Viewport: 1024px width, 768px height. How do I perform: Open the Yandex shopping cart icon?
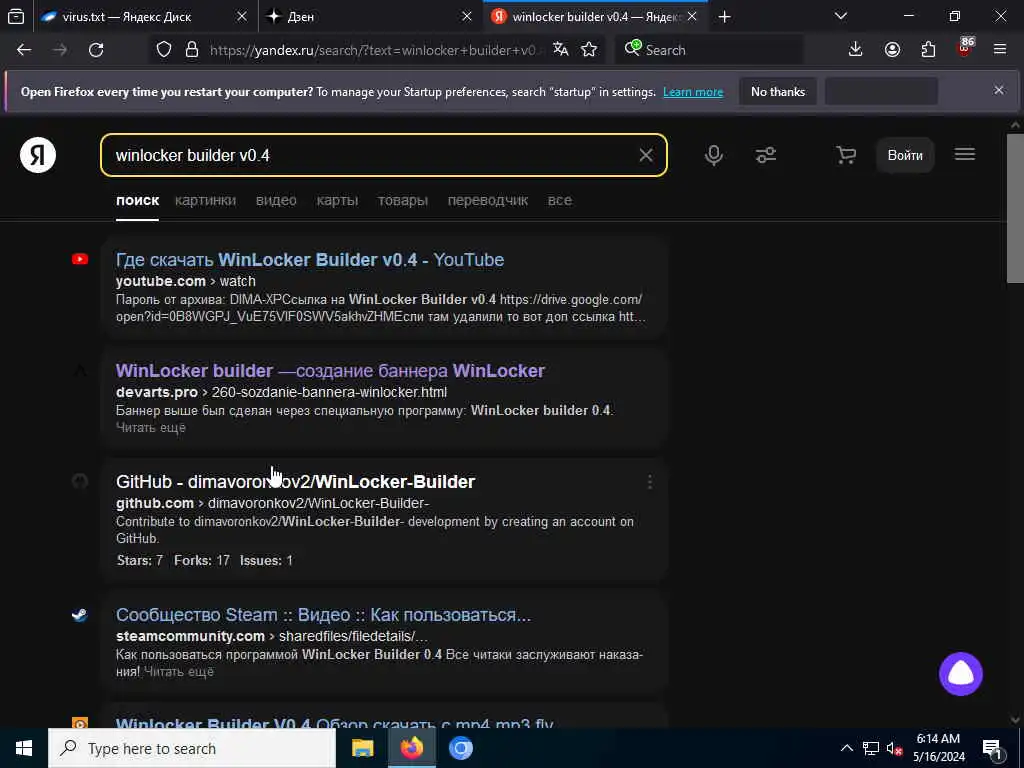pos(846,155)
